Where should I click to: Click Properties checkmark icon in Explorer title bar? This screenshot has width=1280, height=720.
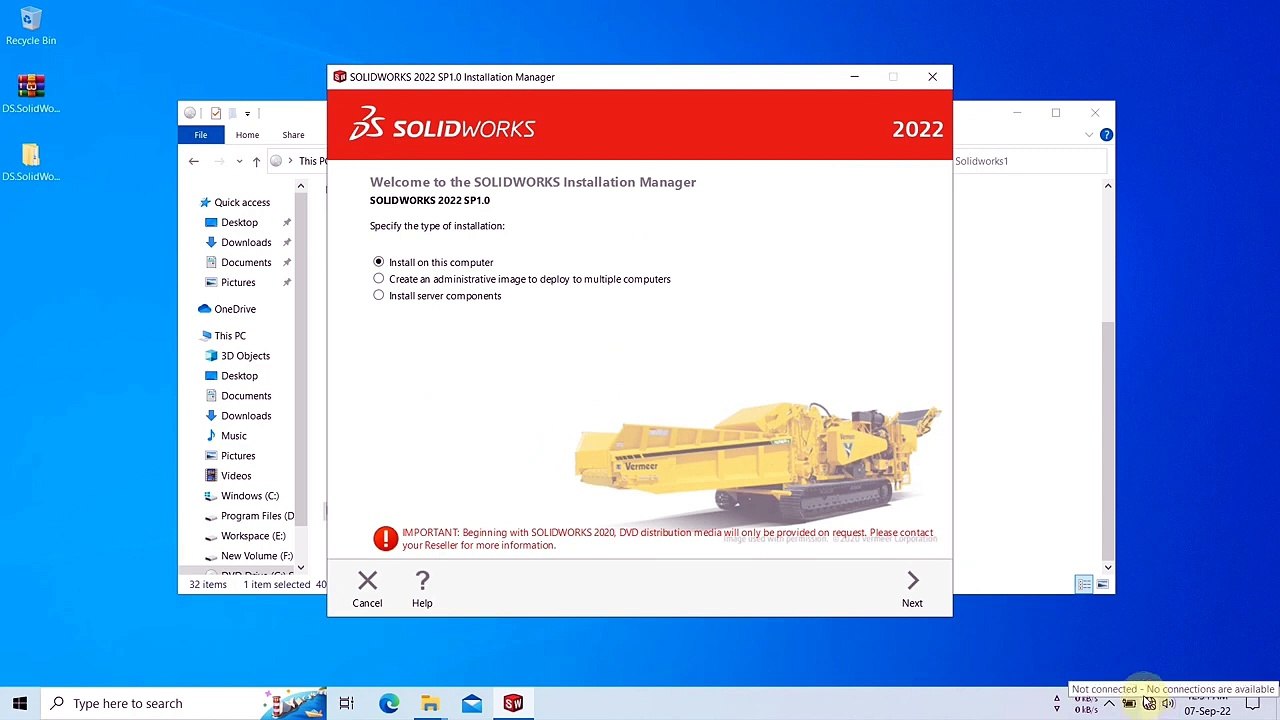(x=215, y=113)
